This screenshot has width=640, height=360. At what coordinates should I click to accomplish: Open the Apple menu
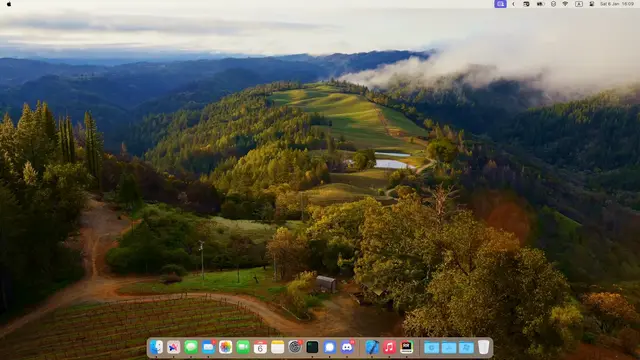tap(9, 4)
